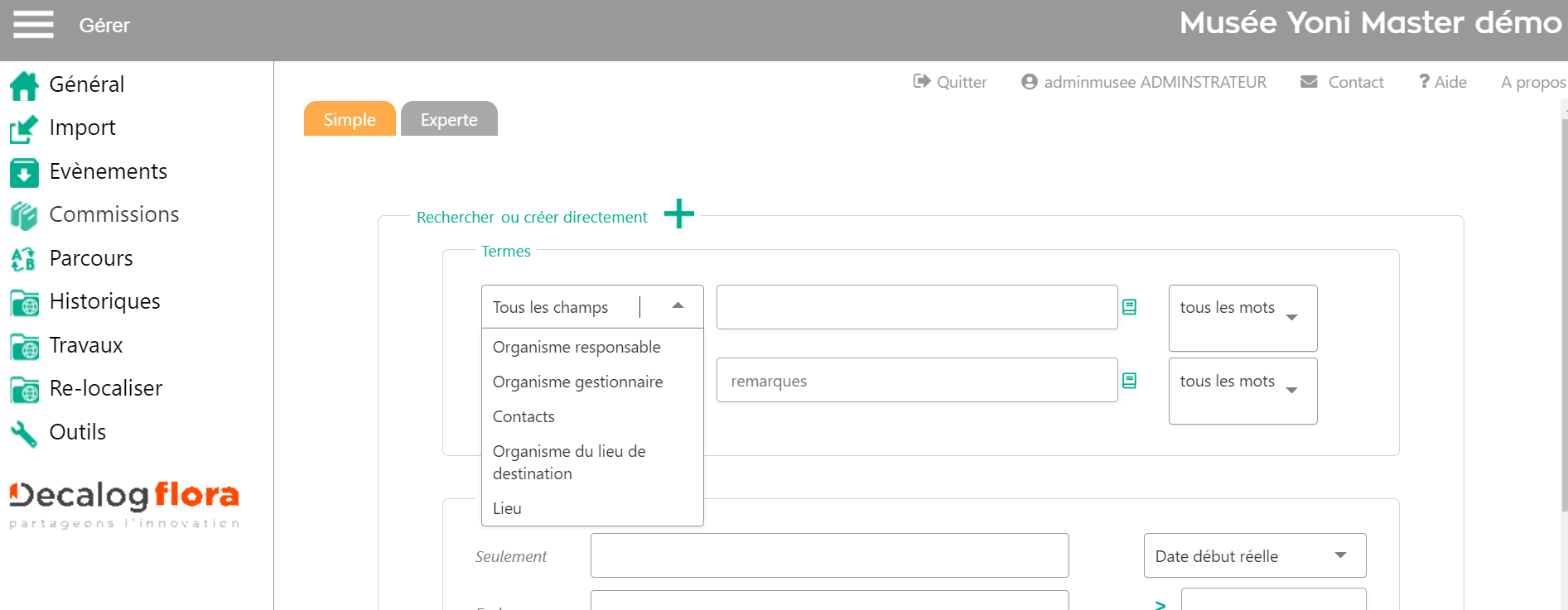
Task: Open adminmusee ADMINSTRATEUR account
Action: pos(1155,82)
